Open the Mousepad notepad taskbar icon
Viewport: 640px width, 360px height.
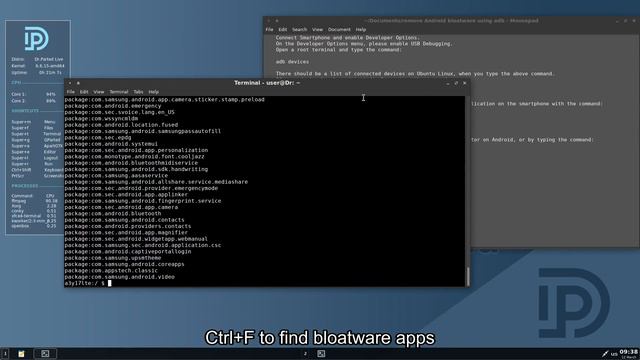click(x=21, y=353)
